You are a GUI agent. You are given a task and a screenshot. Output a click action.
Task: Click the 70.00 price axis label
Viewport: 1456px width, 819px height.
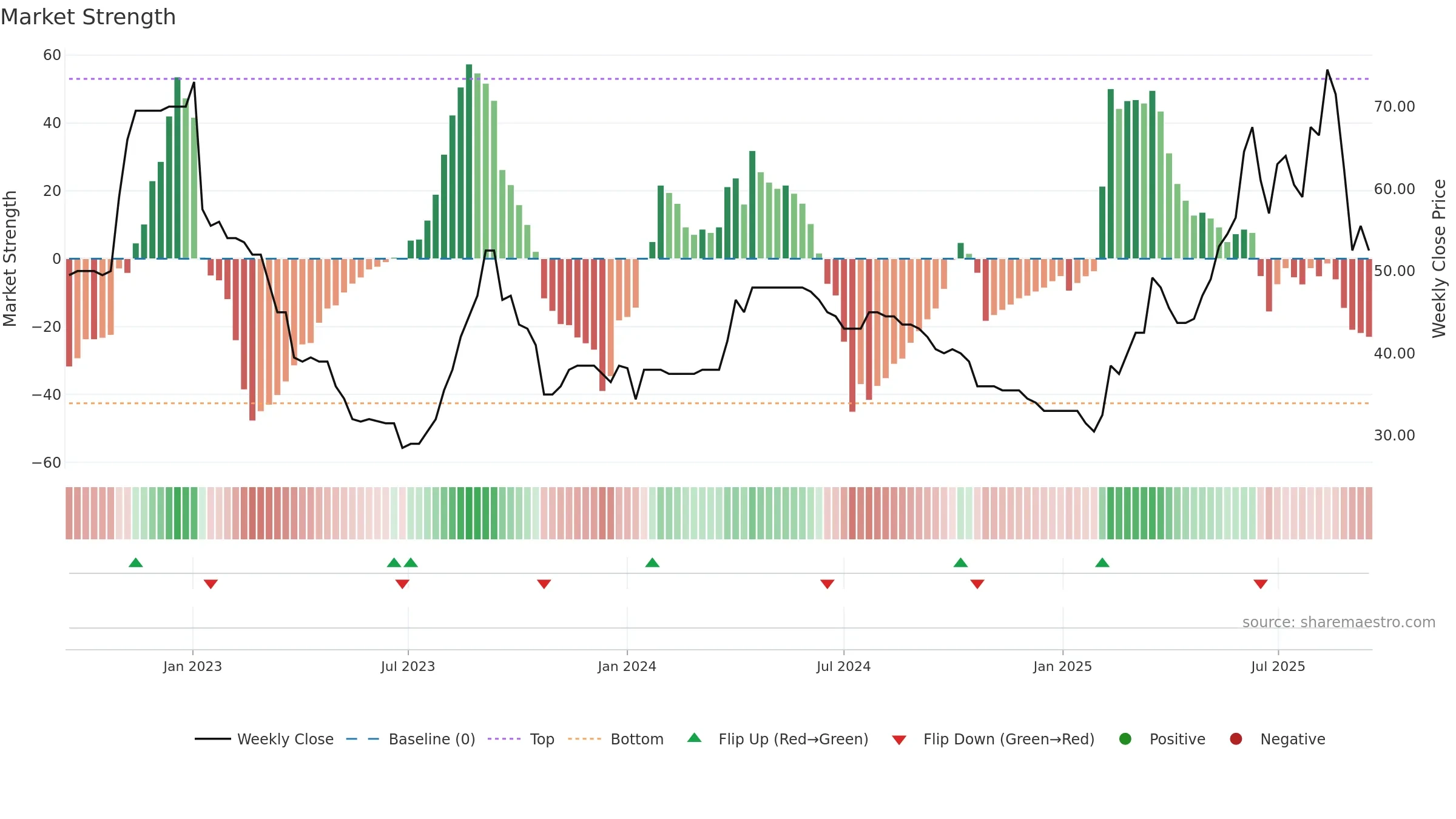point(1394,107)
